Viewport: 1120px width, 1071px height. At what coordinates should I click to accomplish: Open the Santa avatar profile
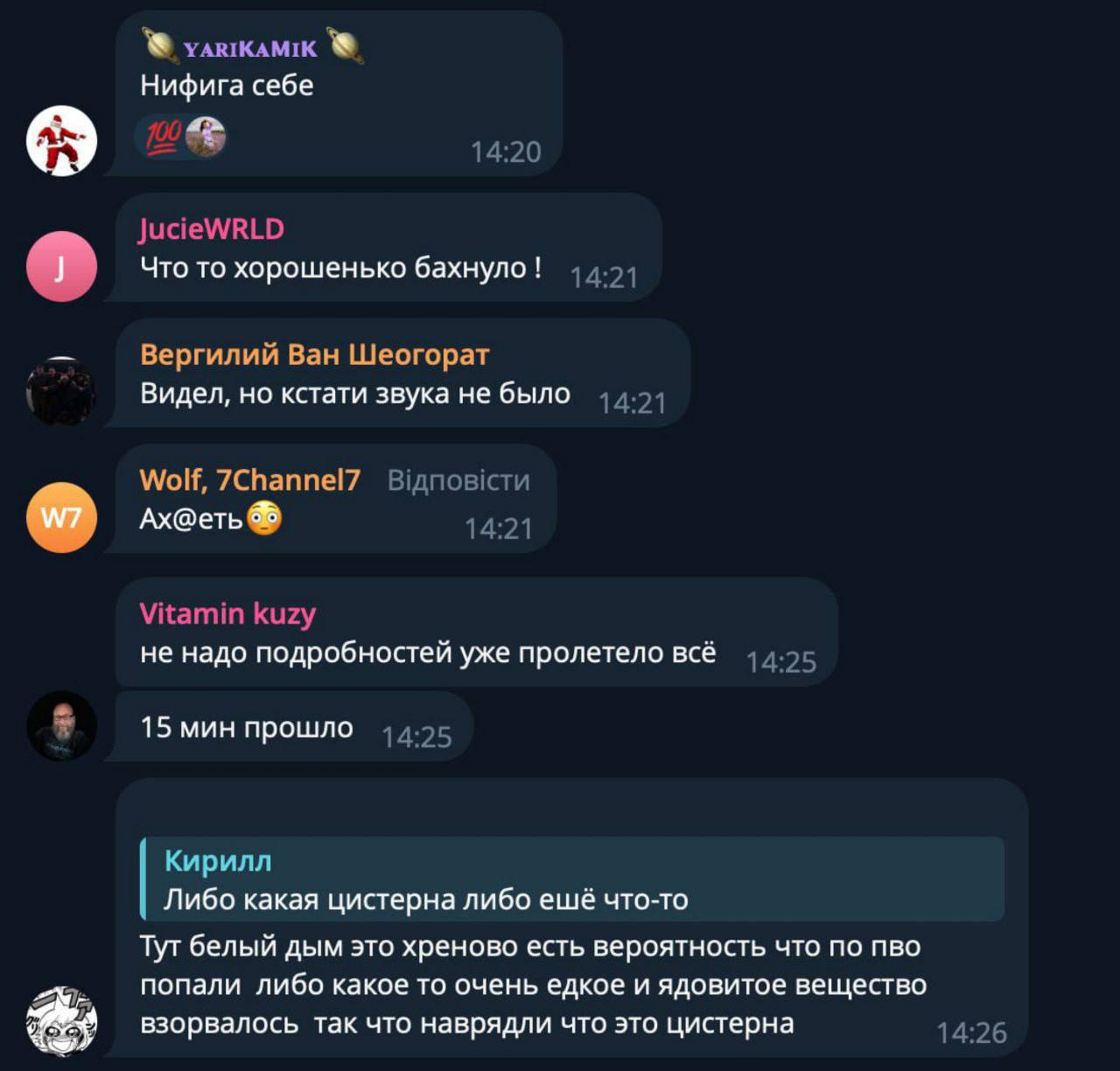[x=61, y=141]
